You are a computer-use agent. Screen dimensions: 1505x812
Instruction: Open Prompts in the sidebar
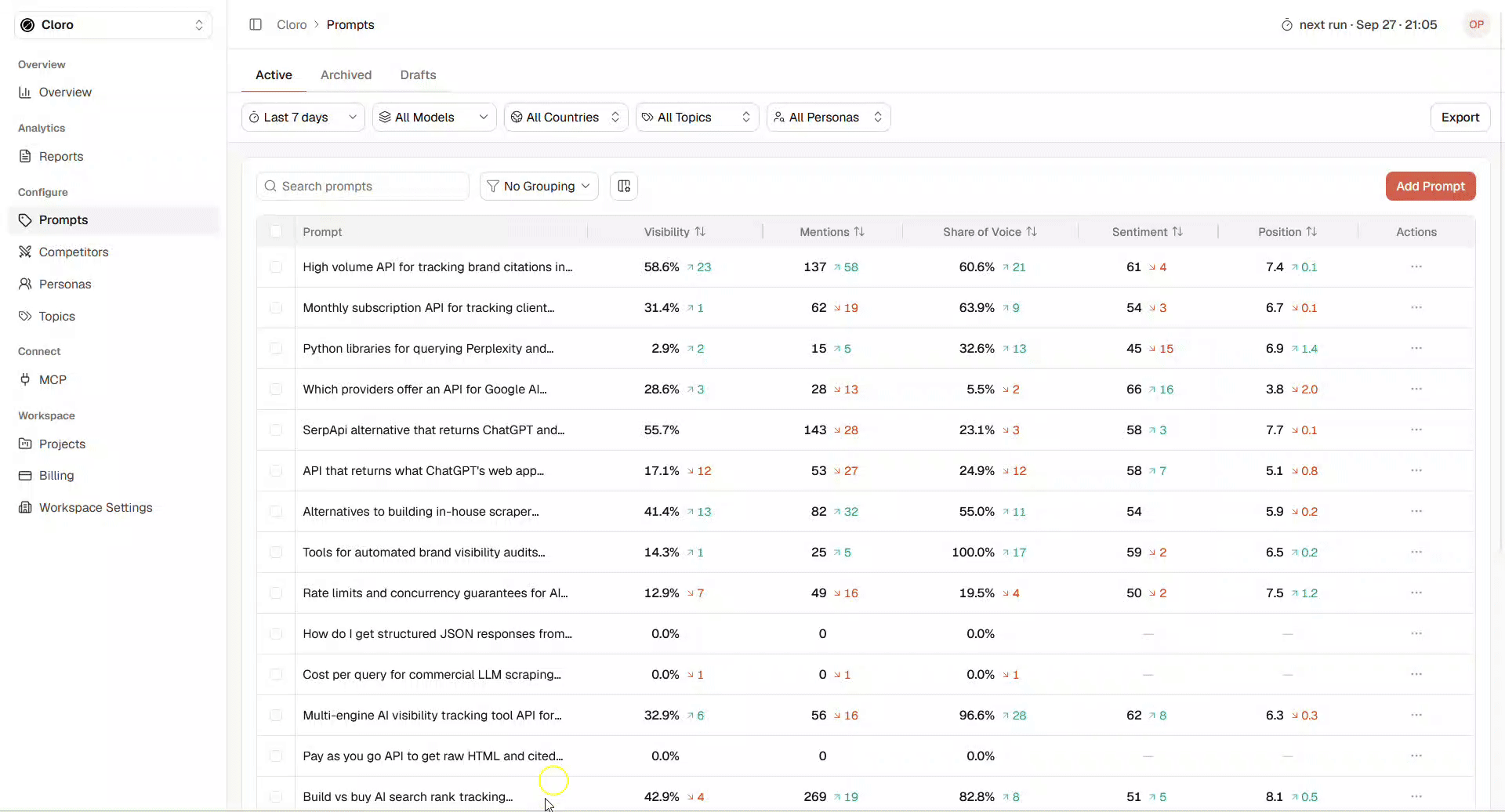click(114, 219)
